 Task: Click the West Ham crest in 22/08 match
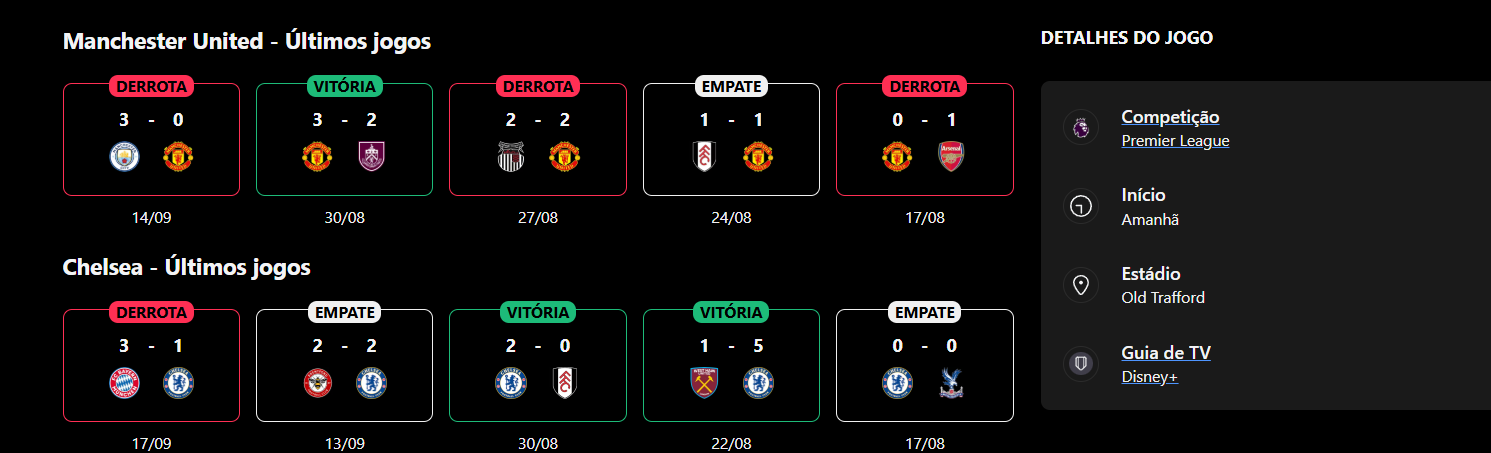coord(705,383)
